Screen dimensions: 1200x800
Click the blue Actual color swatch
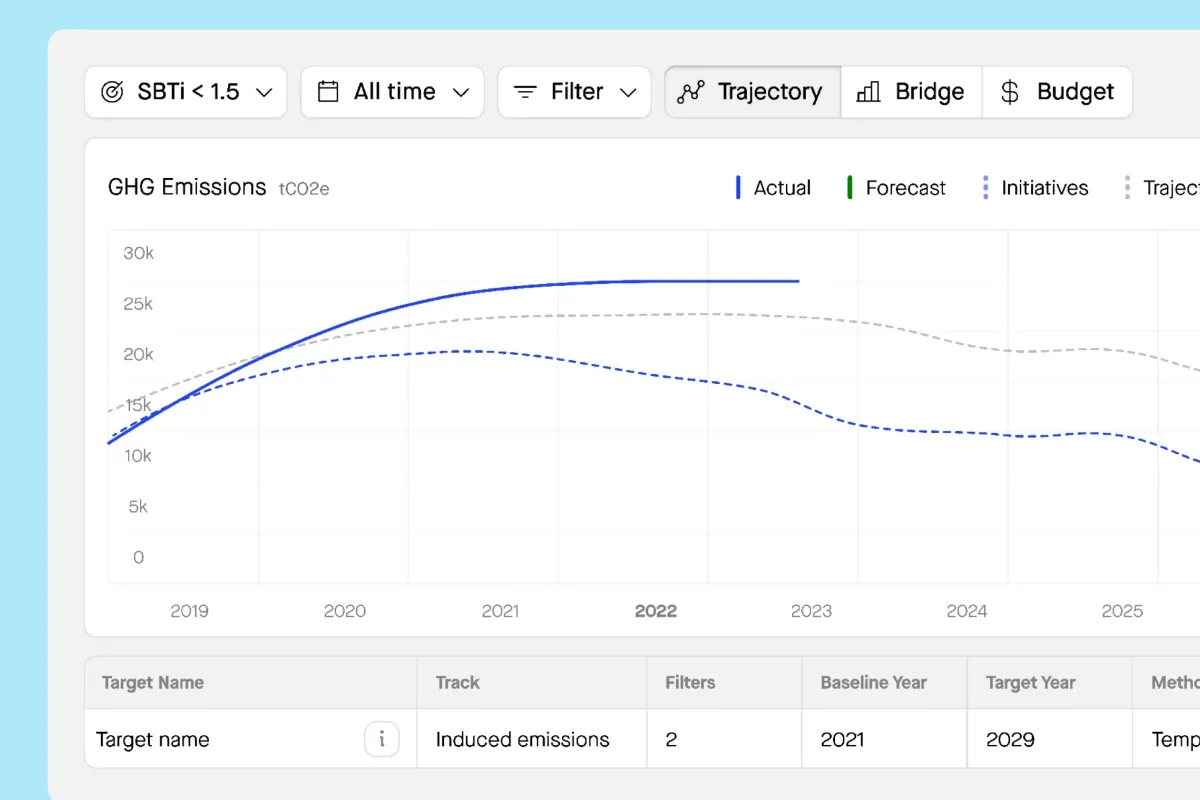[738, 187]
